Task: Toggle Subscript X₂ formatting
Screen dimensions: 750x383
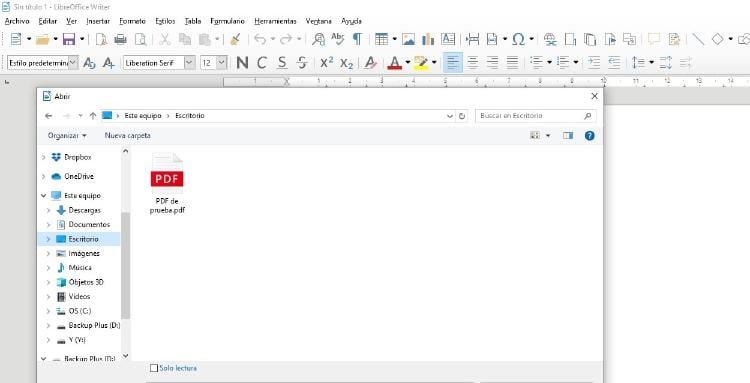Action: click(346, 63)
